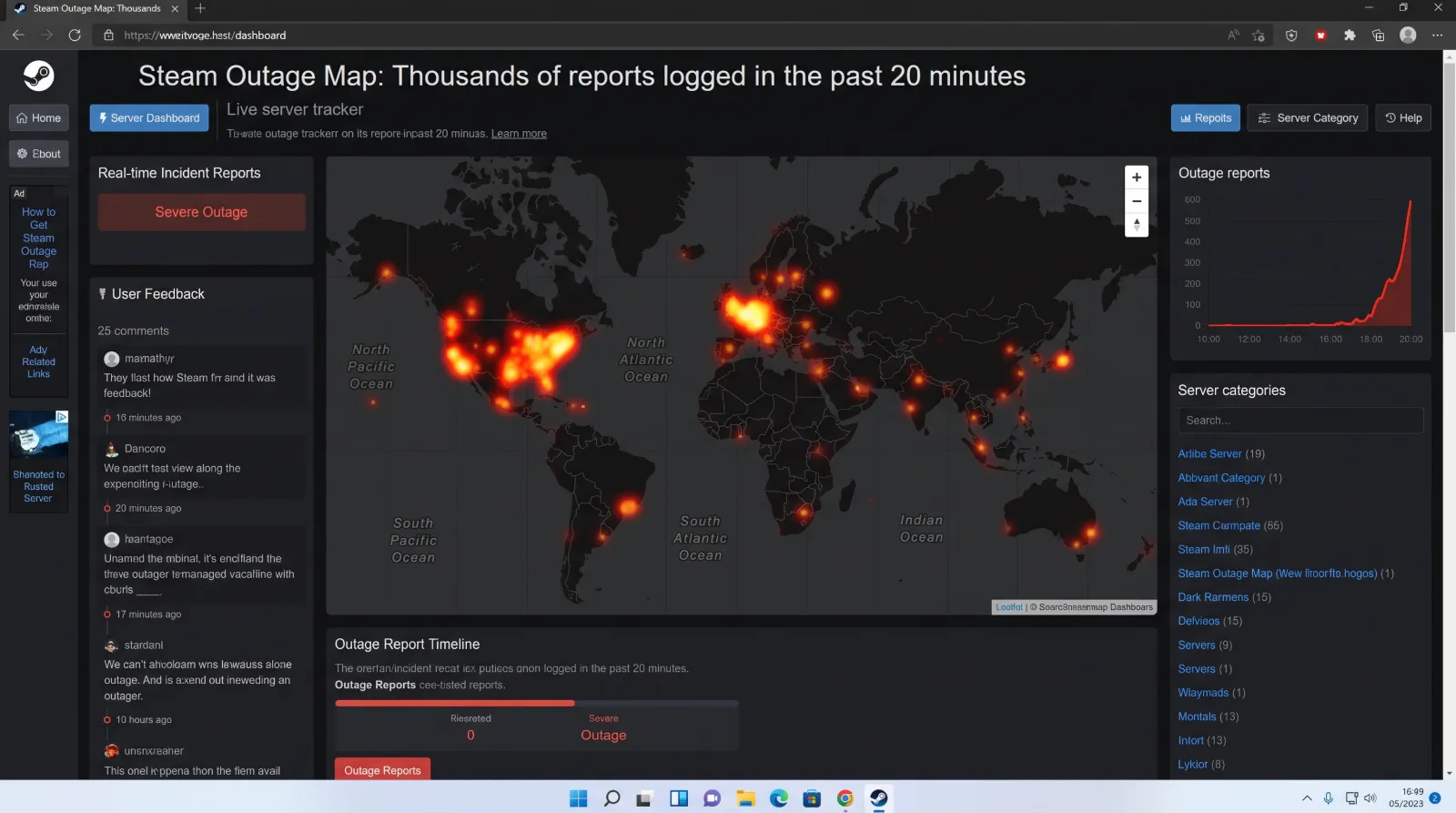
Task: Click the outage reports chart peak
Action: pyautogui.click(x=1410, y=202)
